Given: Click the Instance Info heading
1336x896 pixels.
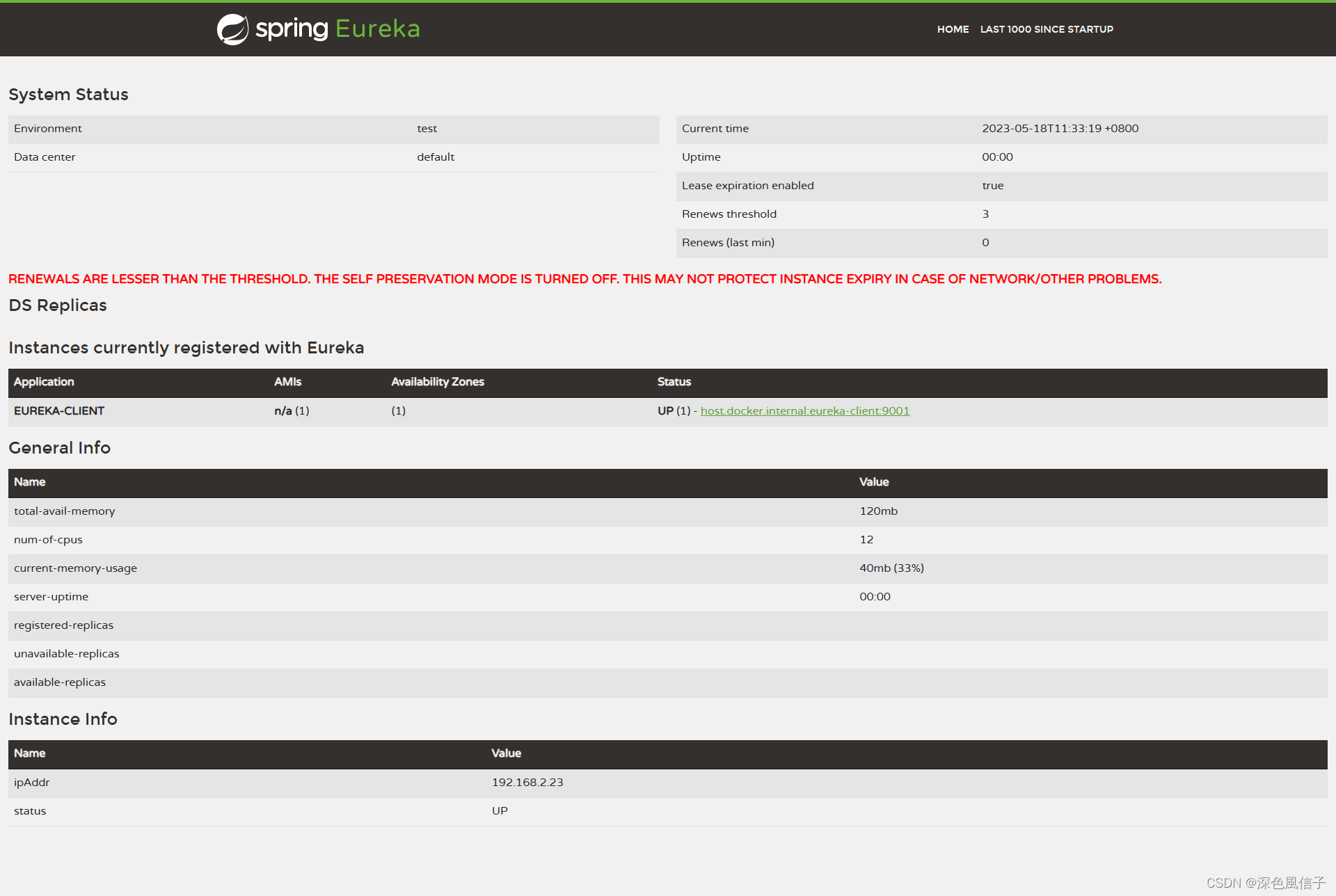Looking at the screenshot, I should 63,719.
